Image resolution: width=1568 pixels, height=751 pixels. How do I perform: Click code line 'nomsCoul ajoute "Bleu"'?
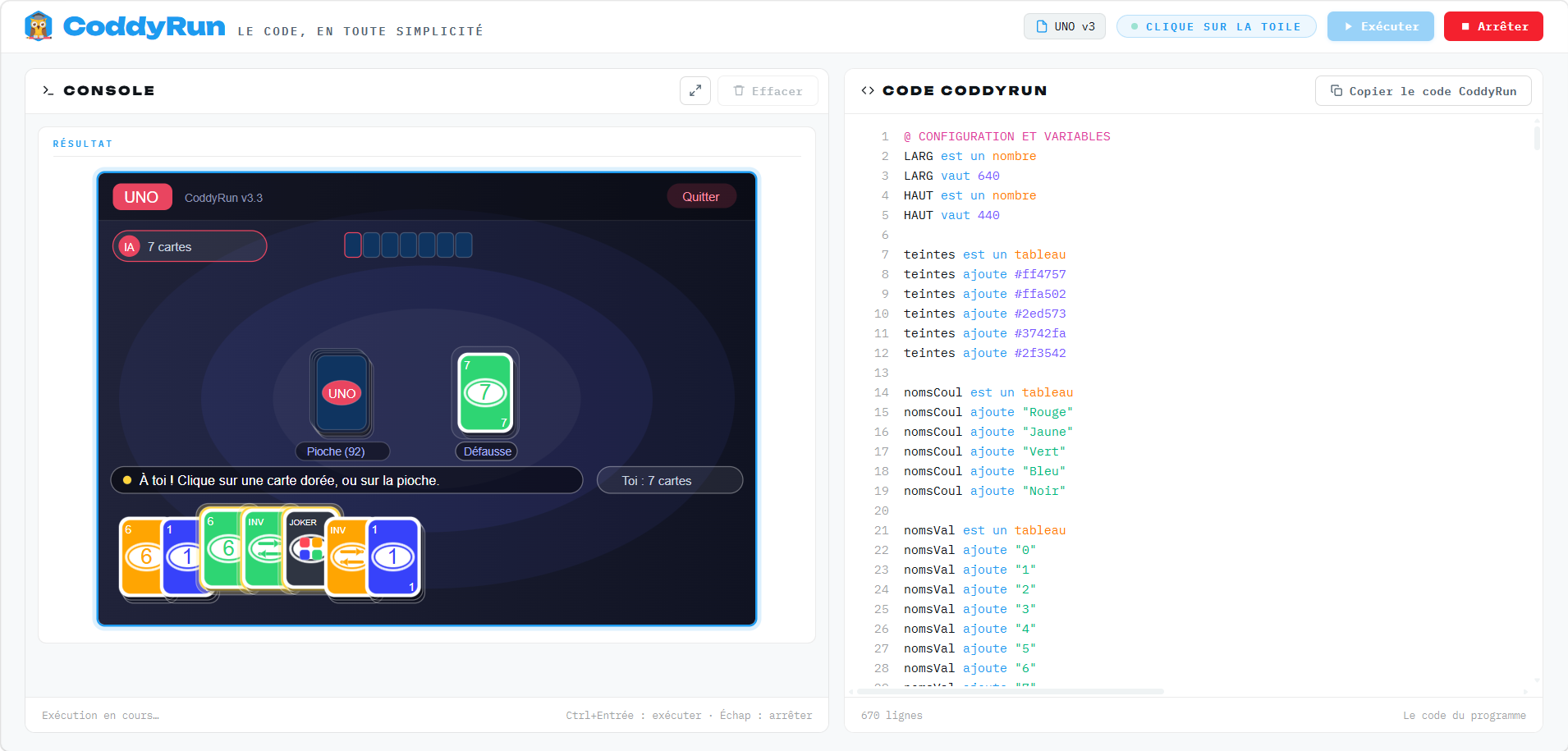click(984, 471)
